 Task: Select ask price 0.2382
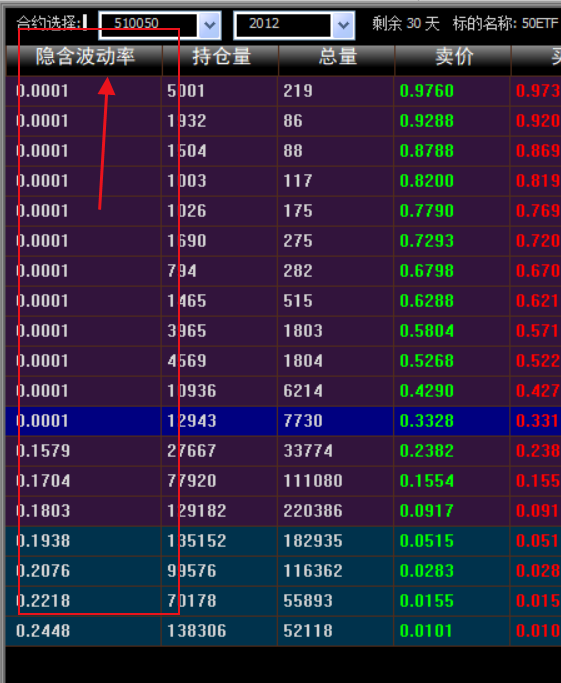coord(427,451)
